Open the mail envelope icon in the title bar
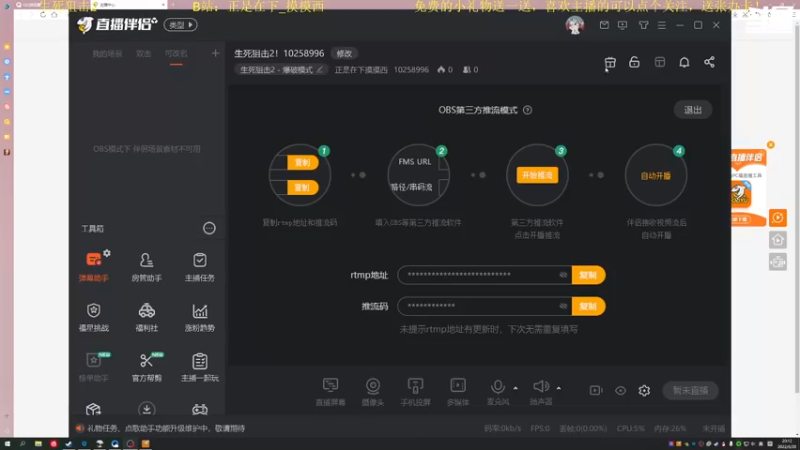The image size is (800, 450). (604, 25)
